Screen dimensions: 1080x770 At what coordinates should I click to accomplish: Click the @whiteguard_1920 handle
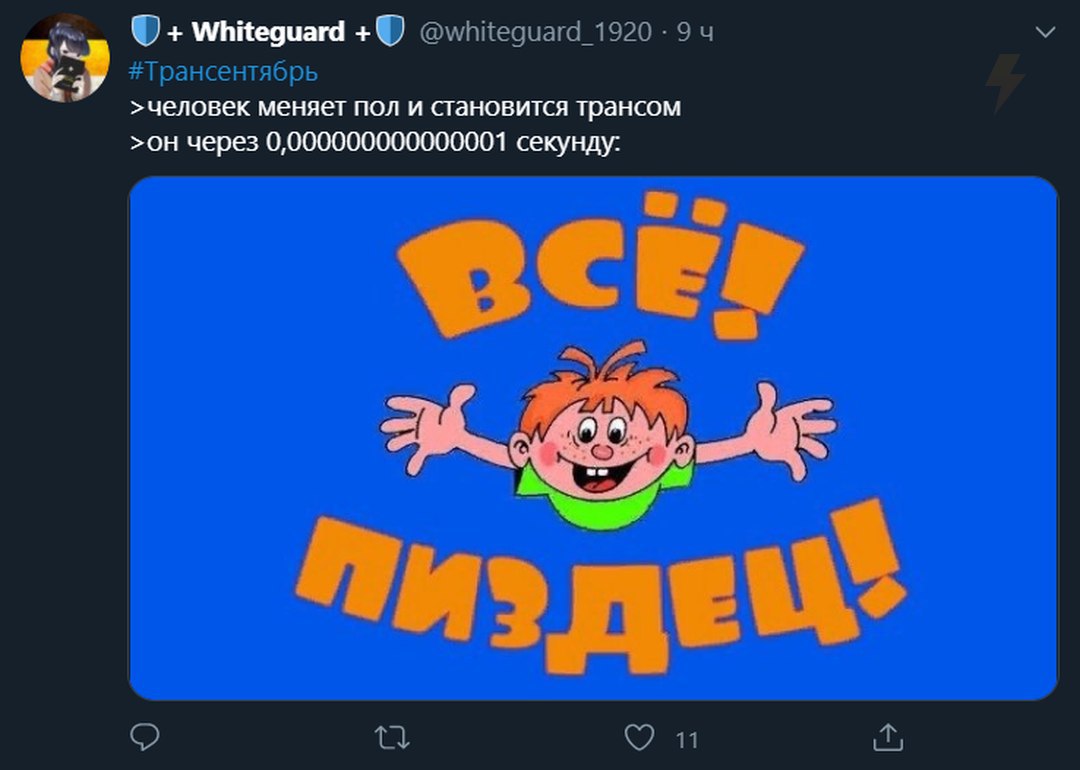[x=535, y=32]
